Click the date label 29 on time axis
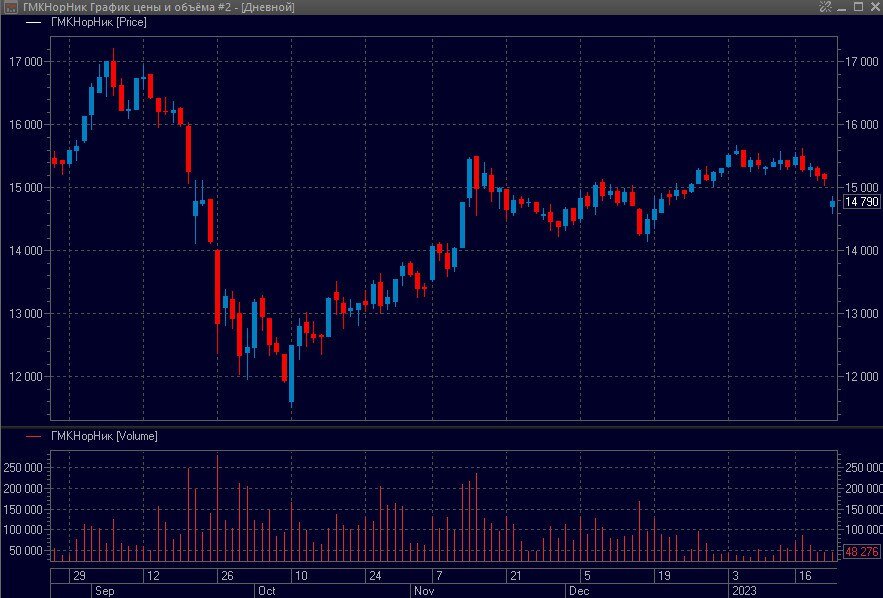The width and height of the screenshot is (883, 598). (79, 576)
